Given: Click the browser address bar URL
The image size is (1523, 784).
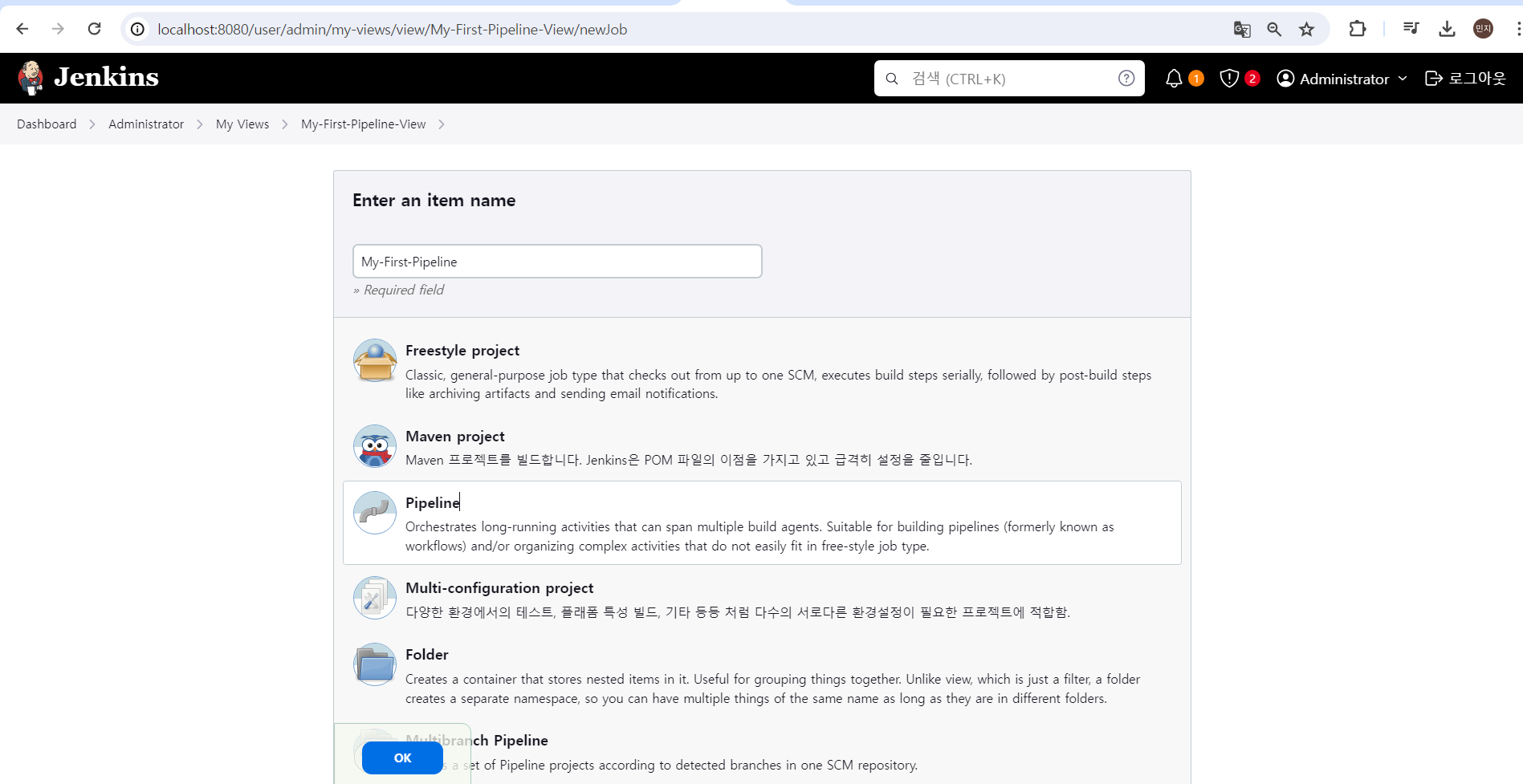Looking at the screenshot, I should [x=392, y=30].
